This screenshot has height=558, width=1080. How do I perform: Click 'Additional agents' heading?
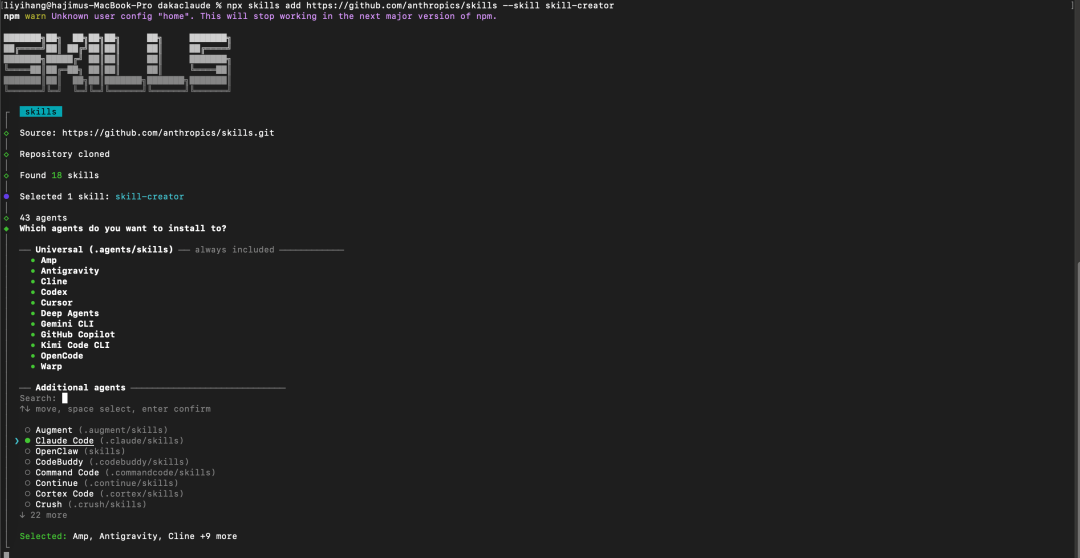coord(81,388)
